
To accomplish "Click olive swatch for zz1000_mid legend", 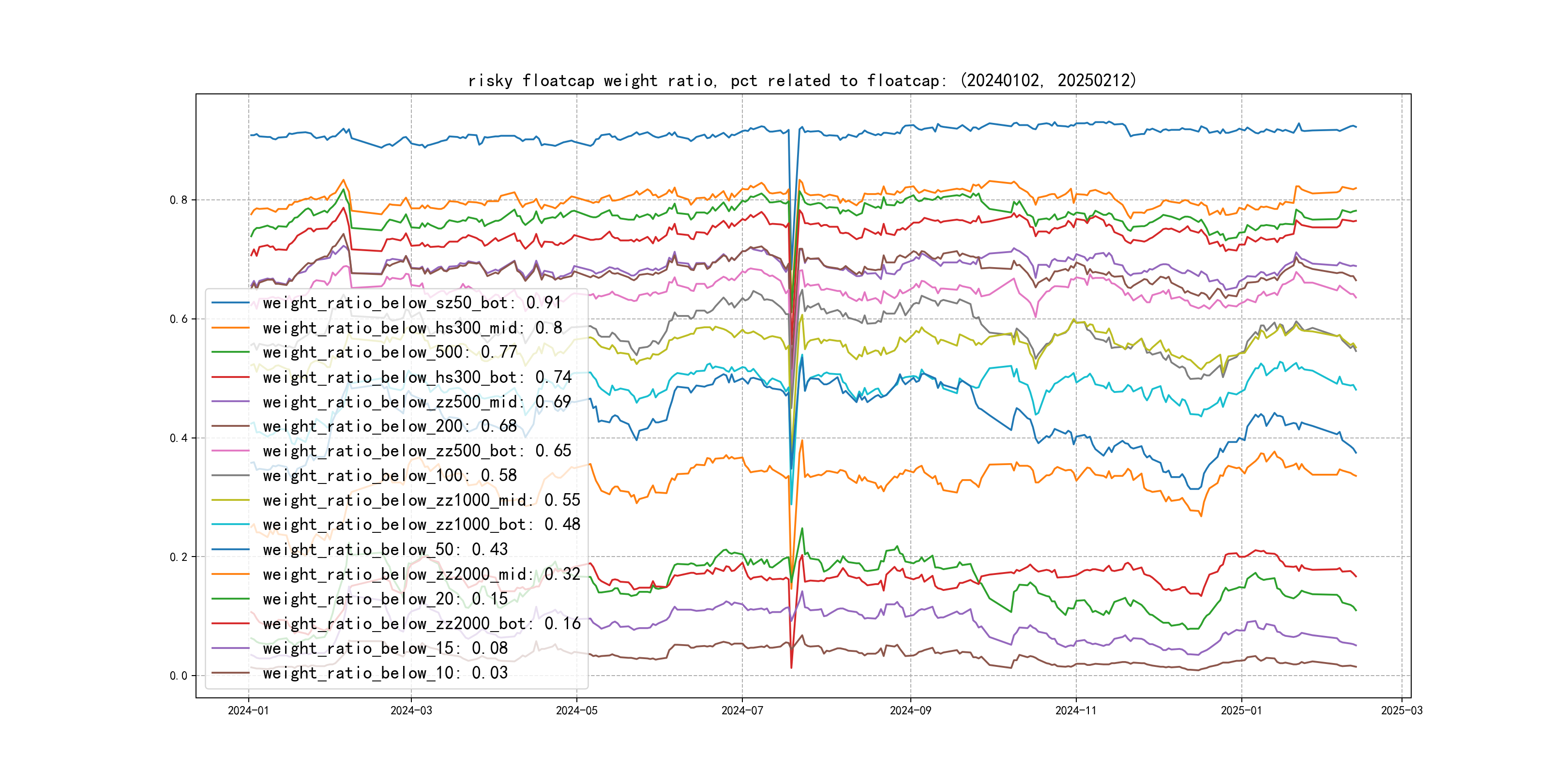I will 230,500.
